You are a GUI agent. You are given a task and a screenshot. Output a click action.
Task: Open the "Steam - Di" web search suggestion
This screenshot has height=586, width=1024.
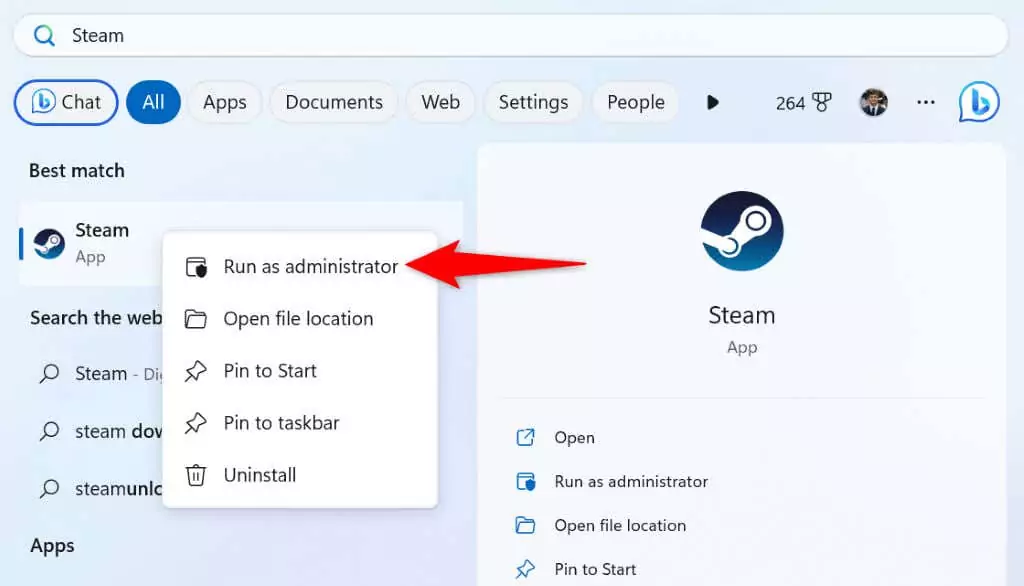pyautogui.click(x=98, y=374)
